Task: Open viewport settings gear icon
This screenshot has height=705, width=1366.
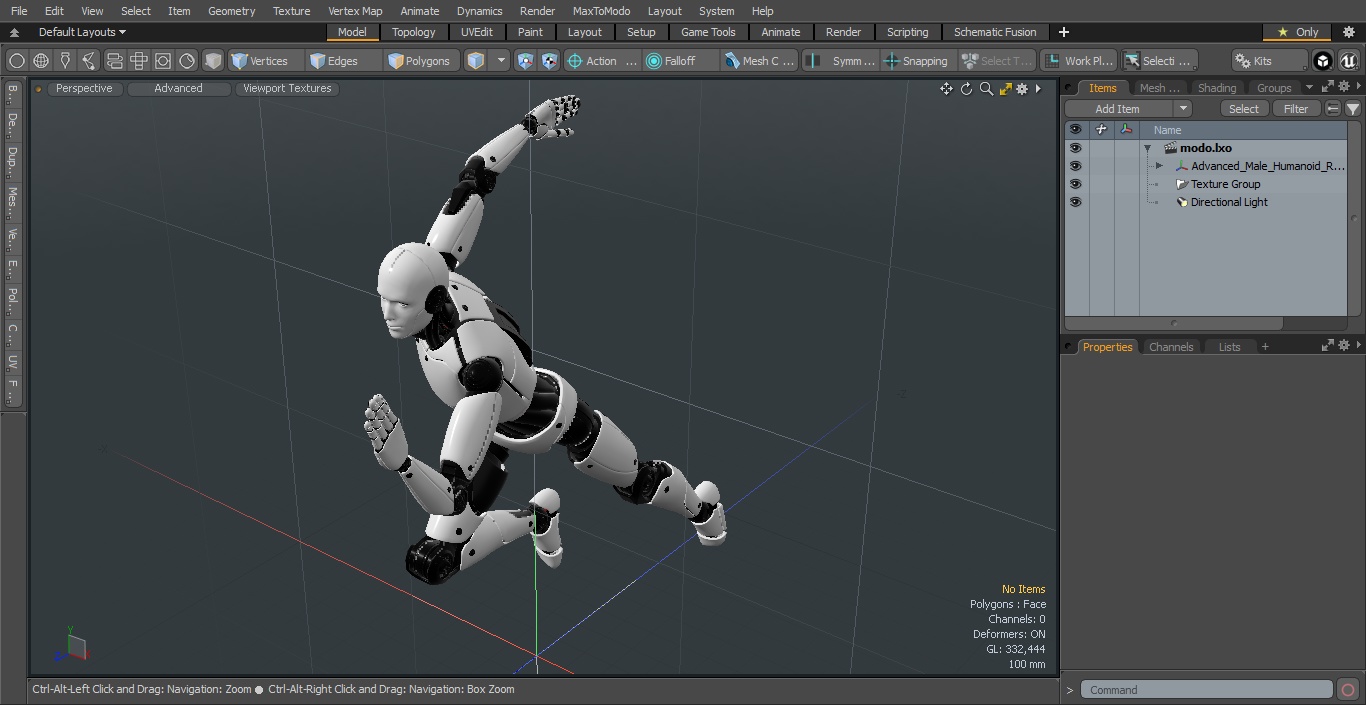Action: [1022, 89]
